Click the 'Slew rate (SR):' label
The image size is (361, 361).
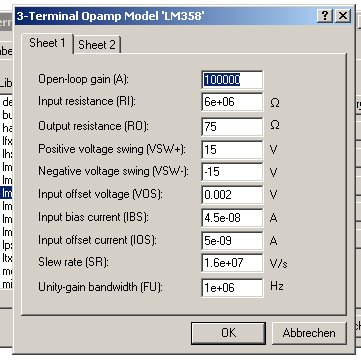[x=73, y=262]
